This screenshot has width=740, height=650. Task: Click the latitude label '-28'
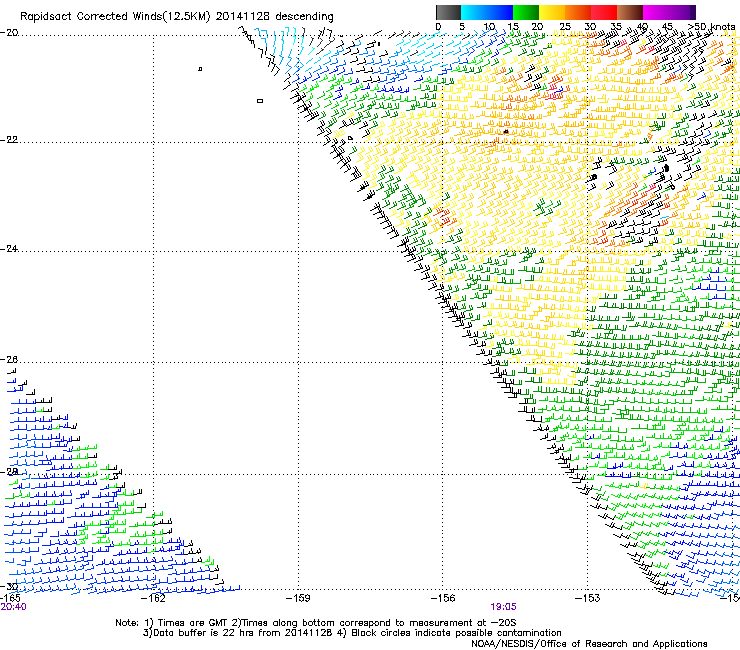pos(9,472)
